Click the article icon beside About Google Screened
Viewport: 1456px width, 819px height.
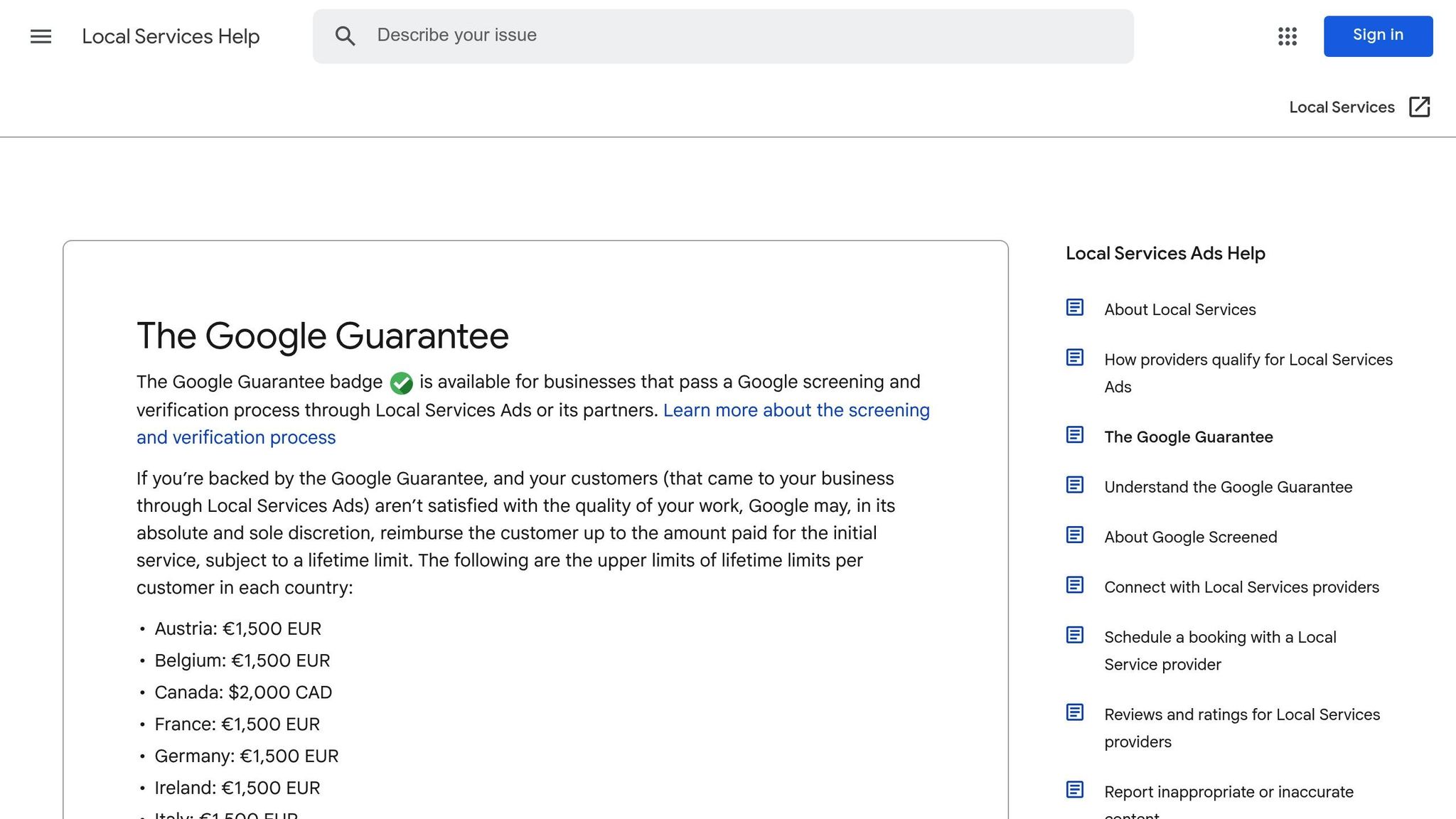1074,535
